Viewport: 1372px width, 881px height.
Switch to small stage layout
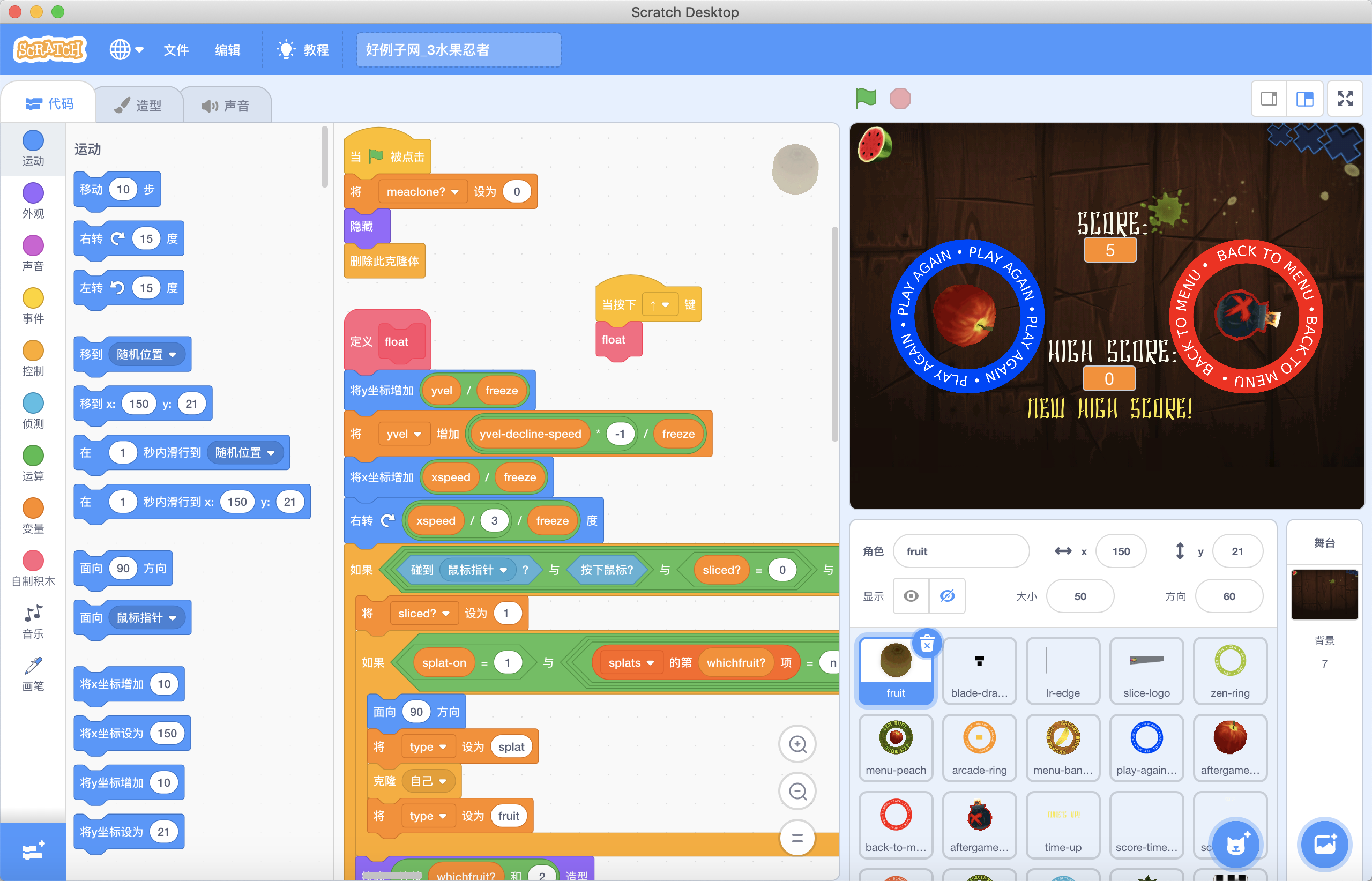(x=1269, y=99)
